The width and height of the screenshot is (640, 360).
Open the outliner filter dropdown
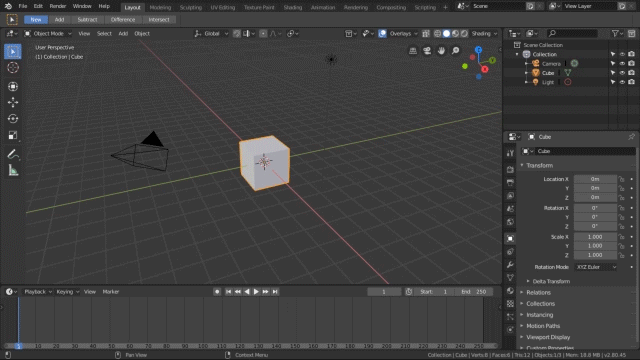617,33
